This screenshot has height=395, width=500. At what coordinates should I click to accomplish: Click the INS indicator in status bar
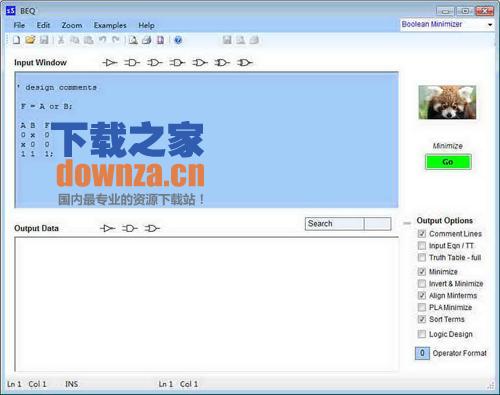tap(71, 384)
